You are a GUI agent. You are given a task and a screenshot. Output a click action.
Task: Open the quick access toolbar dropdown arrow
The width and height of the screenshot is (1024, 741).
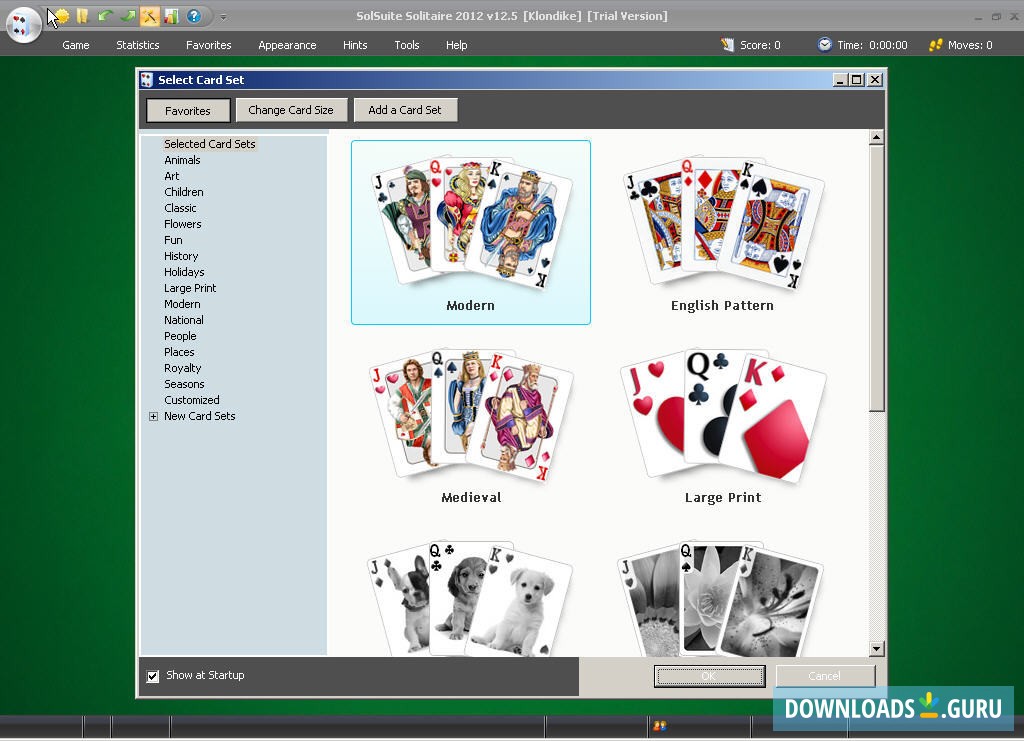point(223,16)
